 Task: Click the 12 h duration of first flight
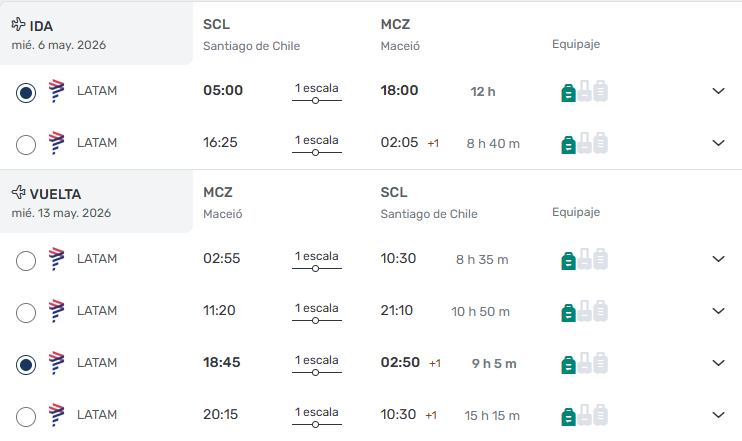point(483,92)
